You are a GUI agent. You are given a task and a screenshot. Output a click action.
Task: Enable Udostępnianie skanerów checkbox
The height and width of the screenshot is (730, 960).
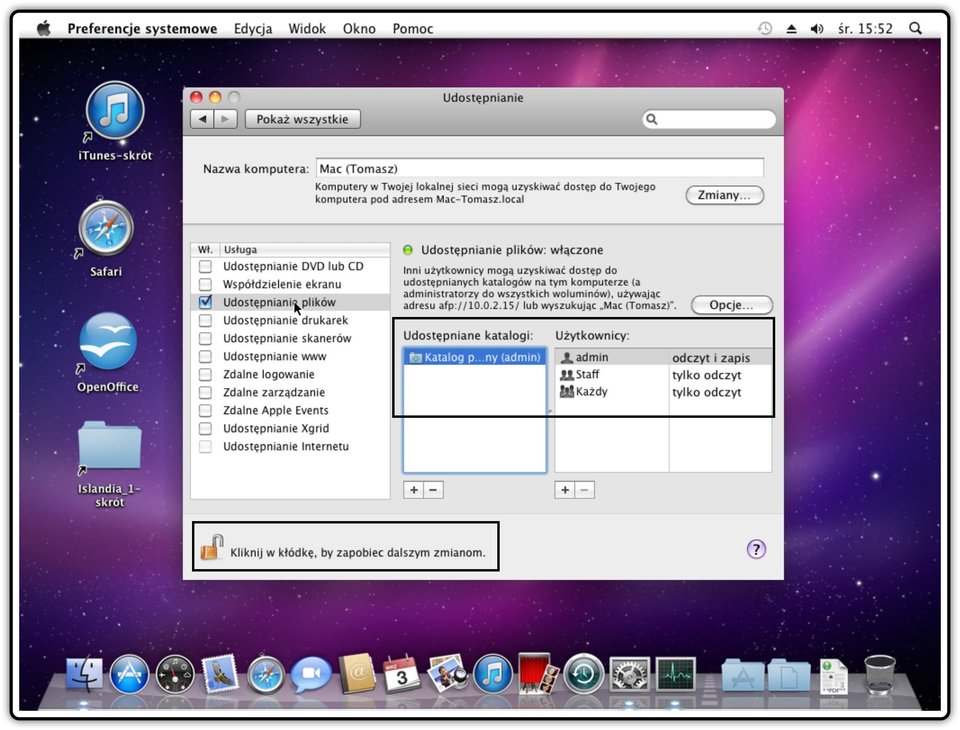[205, 338]
